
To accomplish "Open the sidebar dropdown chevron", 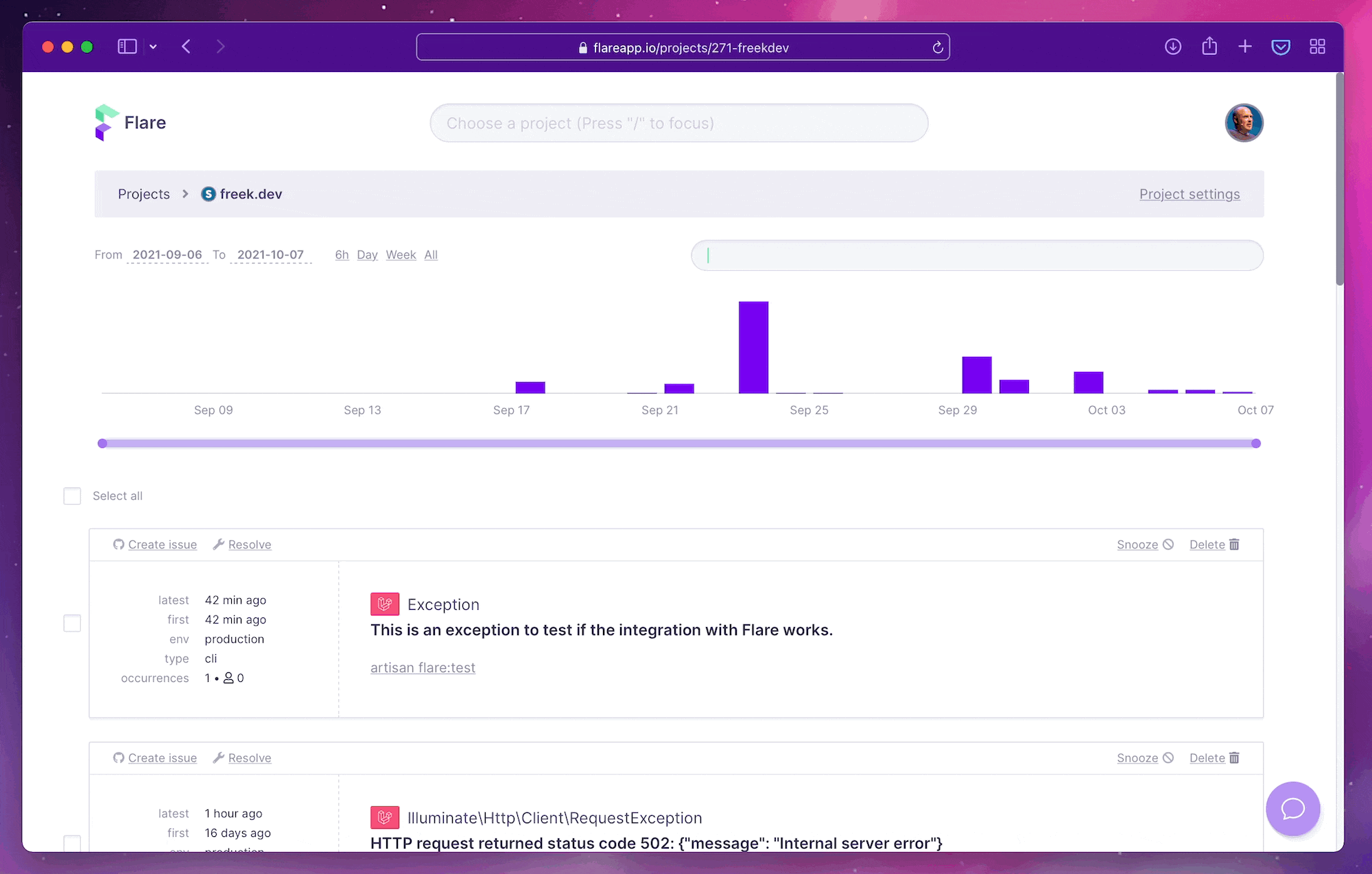I will [153, 47].
